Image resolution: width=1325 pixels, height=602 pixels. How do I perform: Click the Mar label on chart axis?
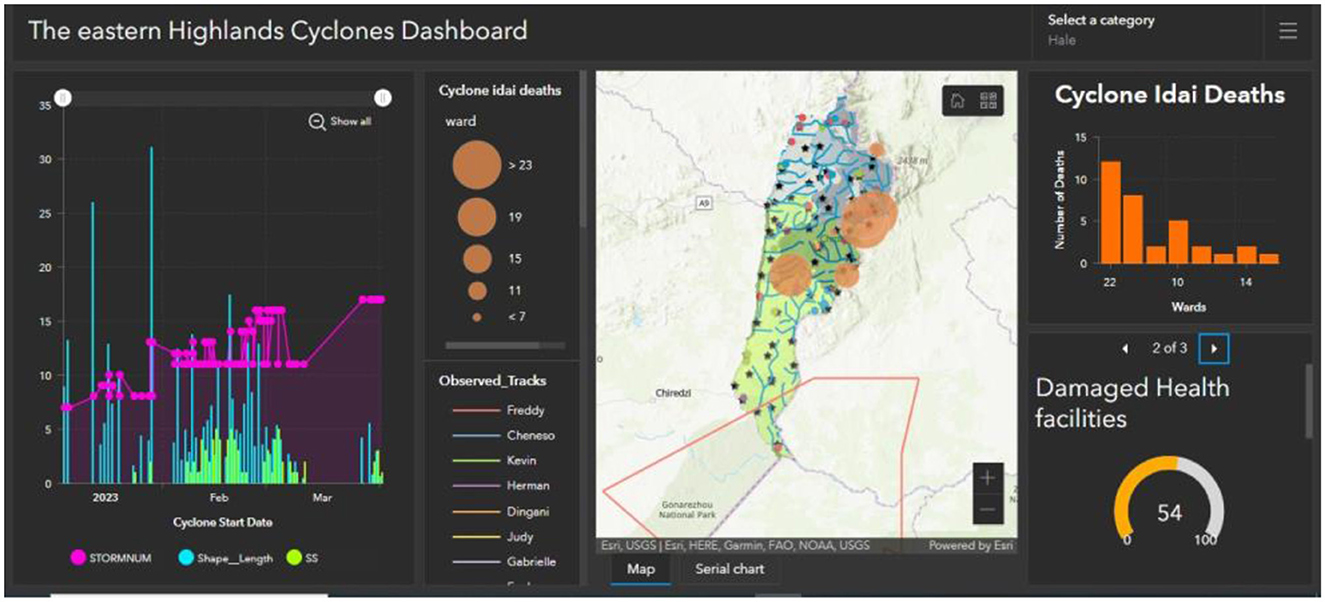tap(322, 497)
